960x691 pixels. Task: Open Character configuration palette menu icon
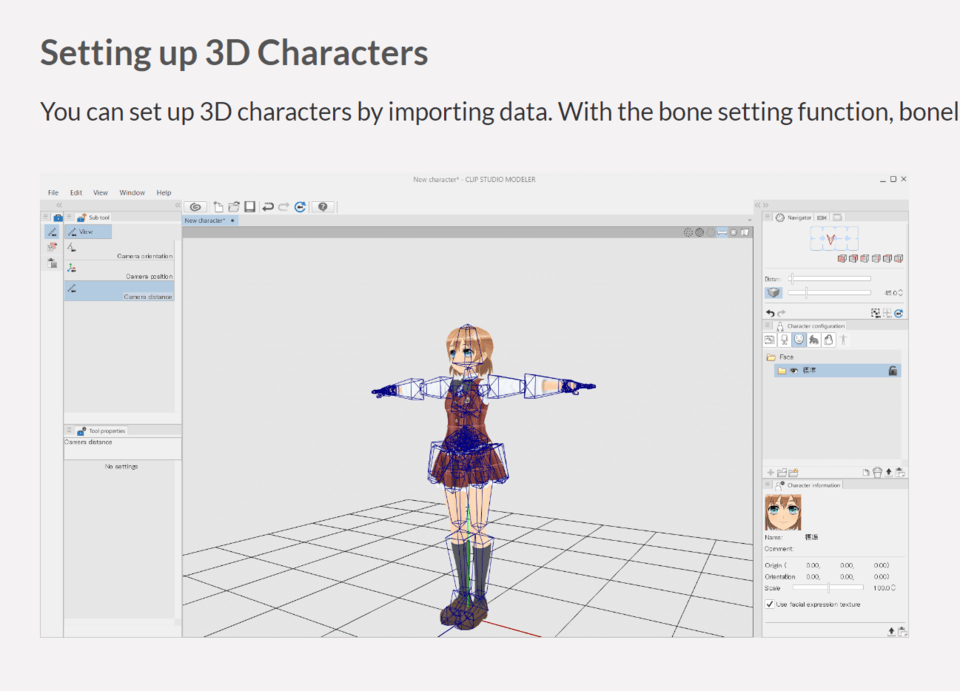[x=767, y=326]
